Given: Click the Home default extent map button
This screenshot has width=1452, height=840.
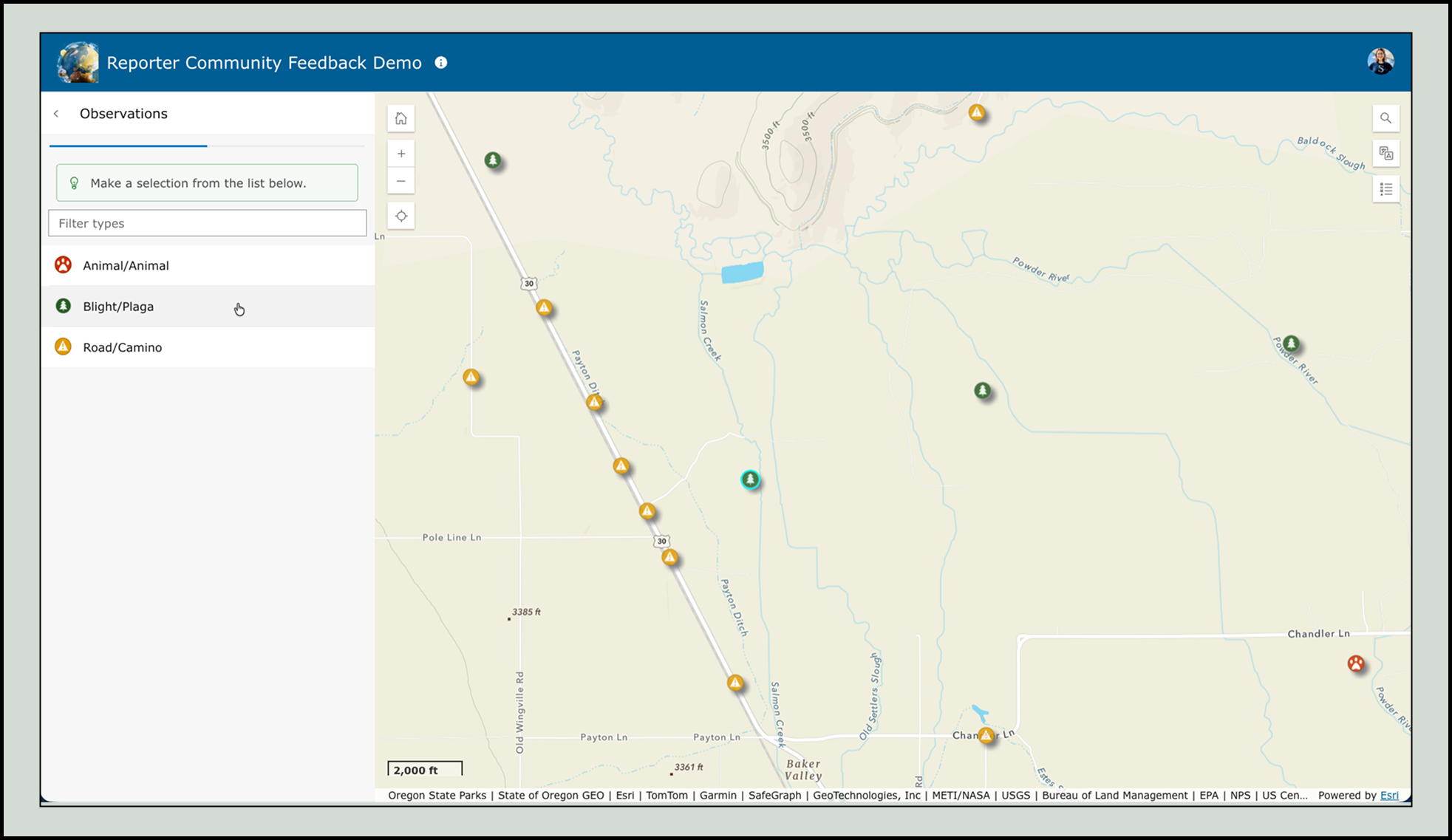Looking at the screenshot, I should coord(401,118).
